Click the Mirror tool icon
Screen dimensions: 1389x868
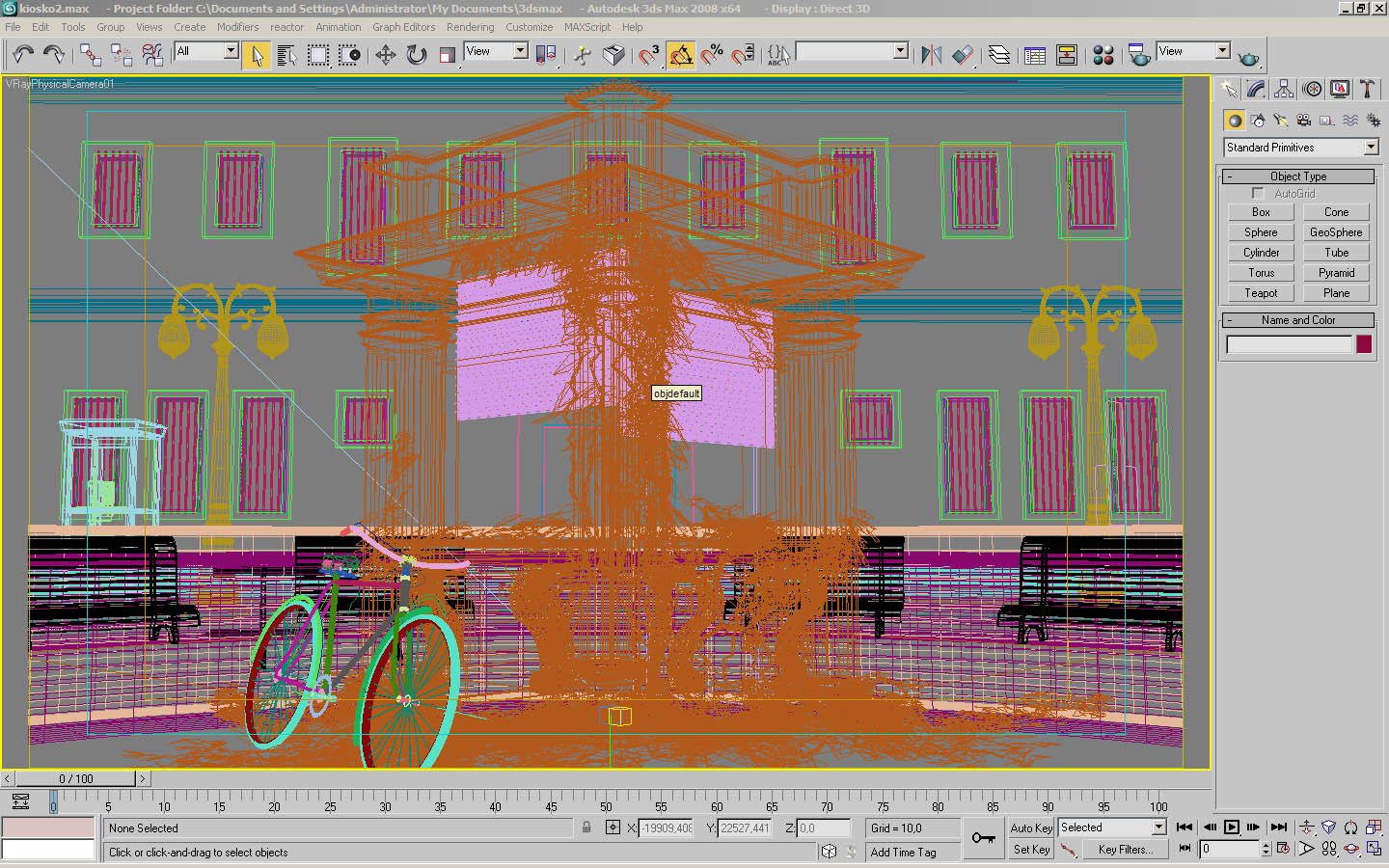(x=931, y=55)
